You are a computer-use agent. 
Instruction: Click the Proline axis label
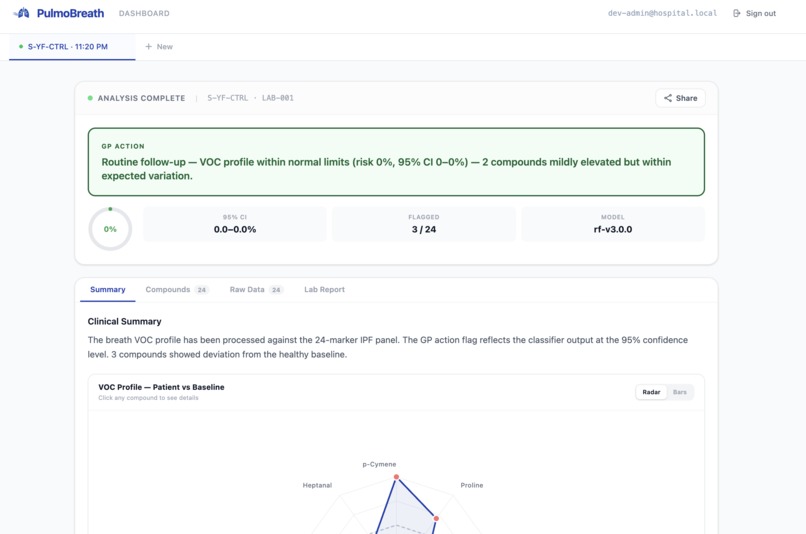[x=471, y=485]
